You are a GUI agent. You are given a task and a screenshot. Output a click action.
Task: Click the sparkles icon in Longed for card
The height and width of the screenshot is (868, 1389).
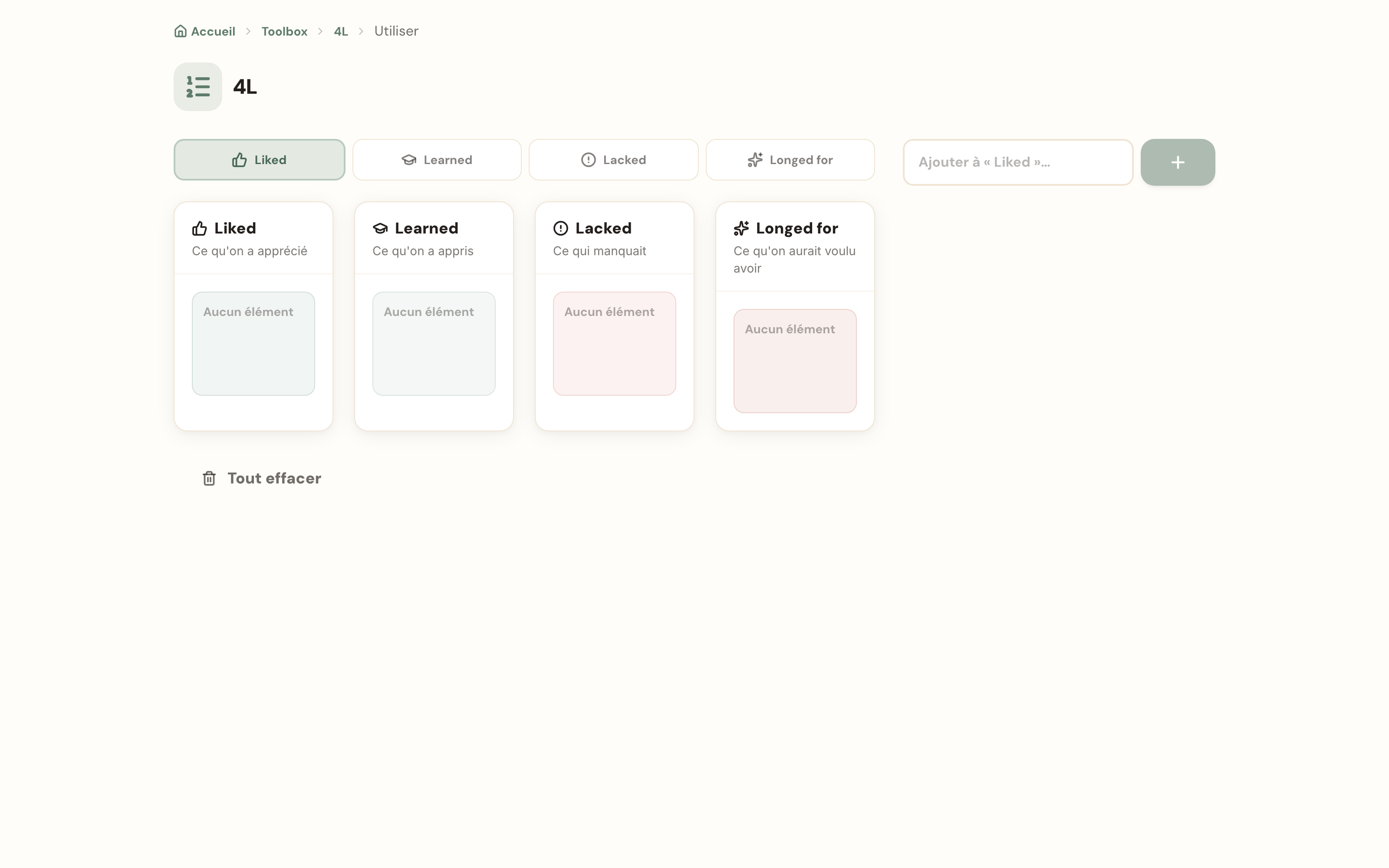click(x=741, y=228)
